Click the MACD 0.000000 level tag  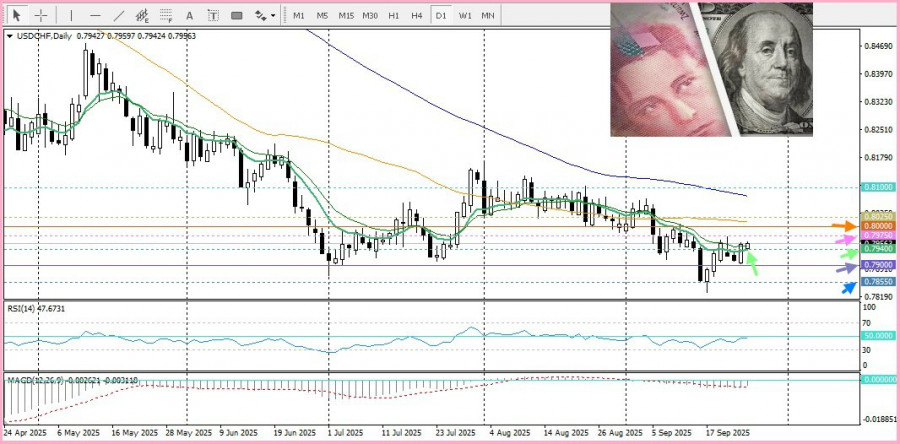[879, 380]
